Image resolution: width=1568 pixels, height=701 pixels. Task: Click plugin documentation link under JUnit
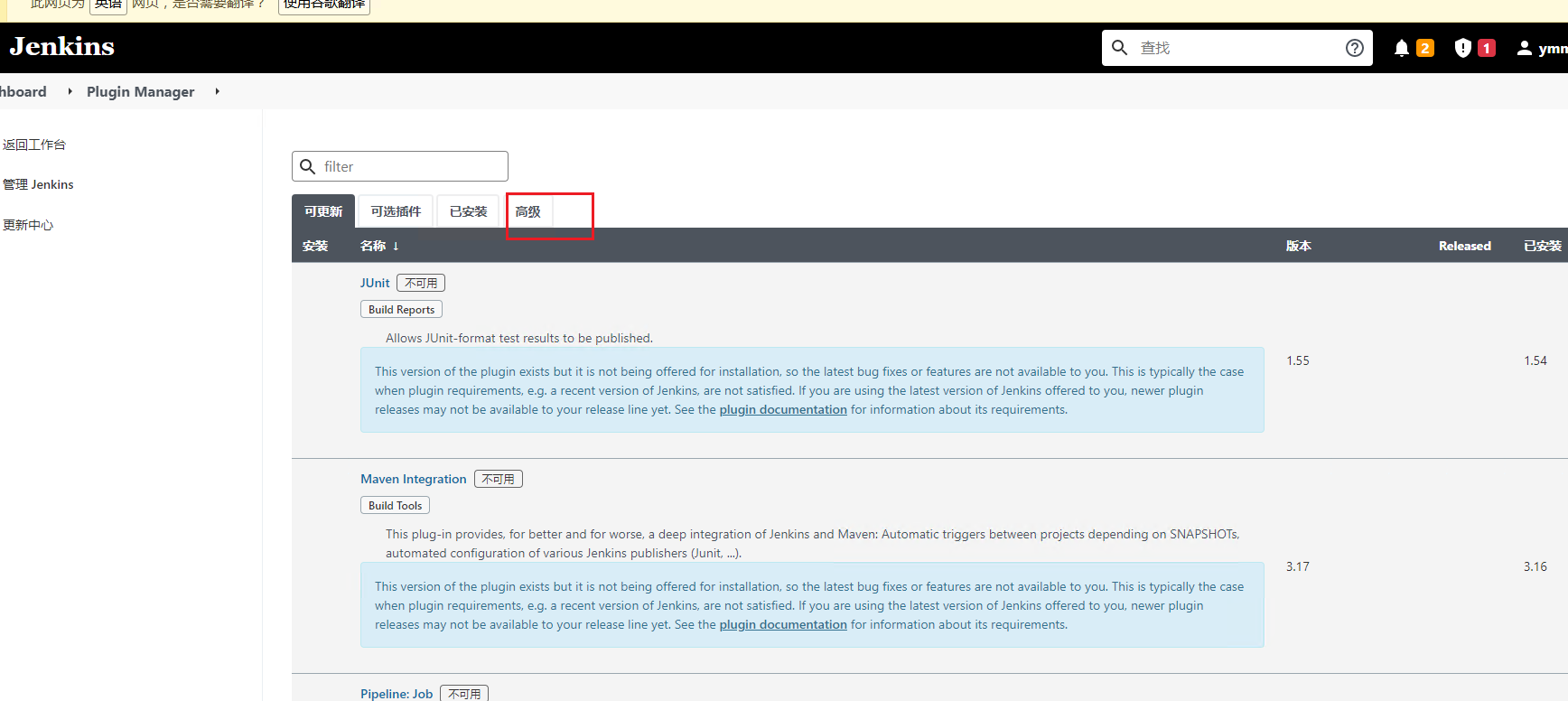(783, 409)
